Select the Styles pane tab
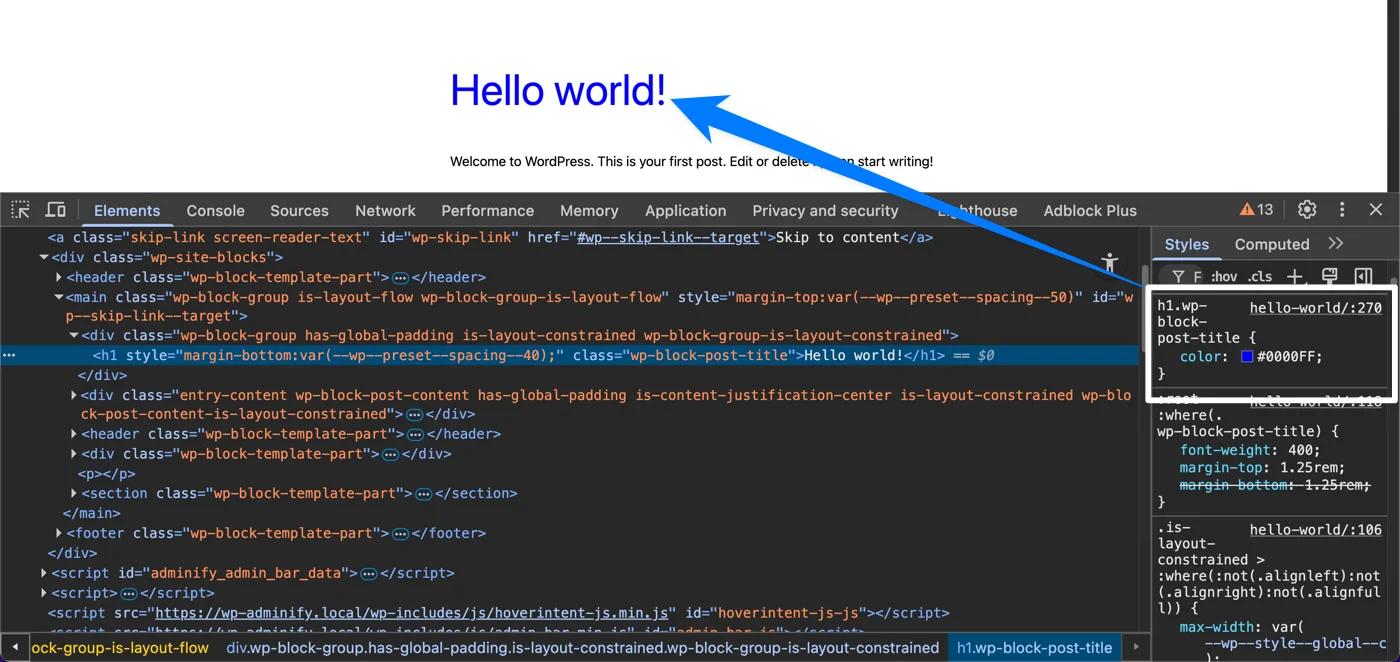This screenshot has height=662, width=1400. click(1187, 244)
